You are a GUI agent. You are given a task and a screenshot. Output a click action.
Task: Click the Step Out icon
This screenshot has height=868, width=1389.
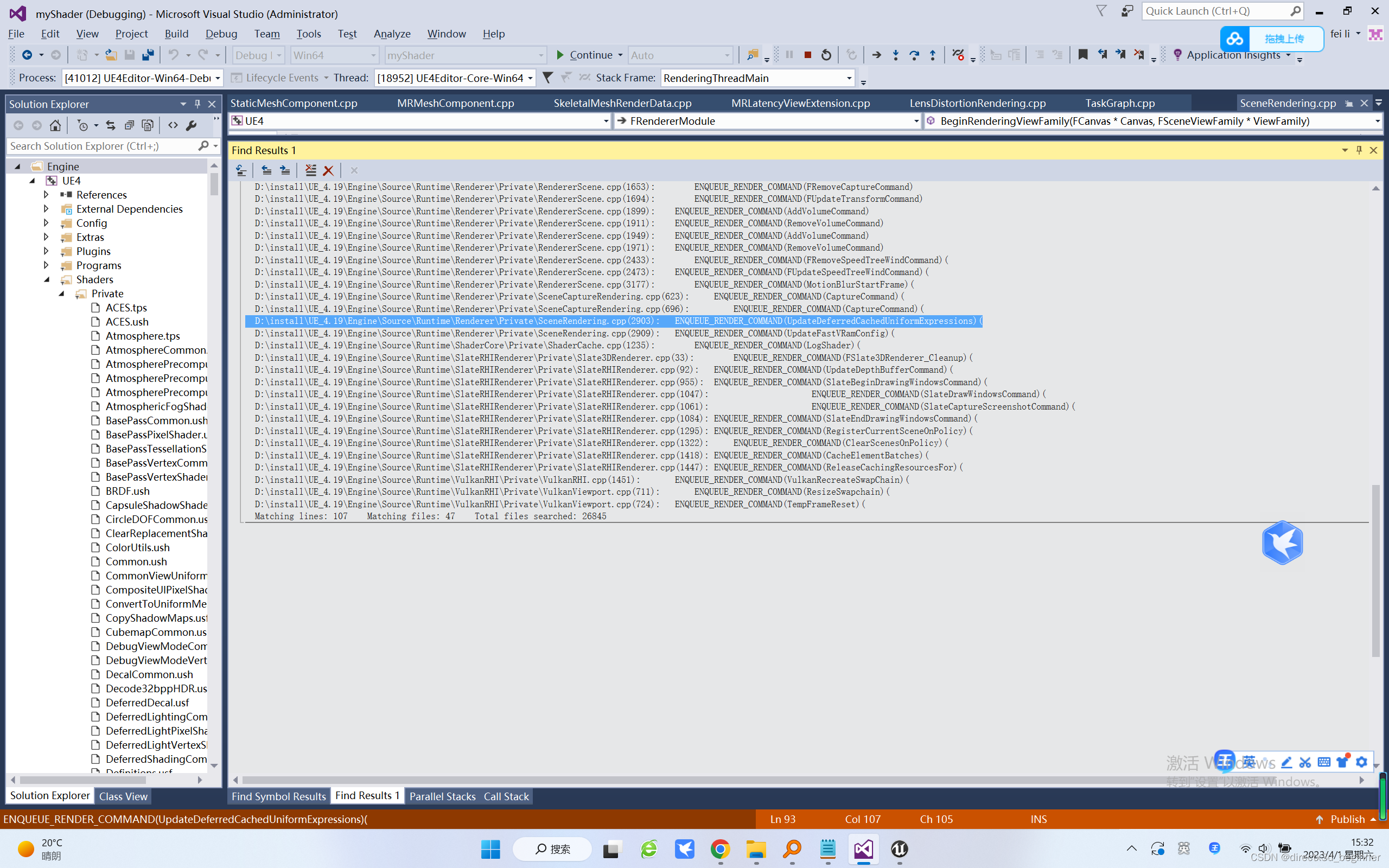click(933, 55)
